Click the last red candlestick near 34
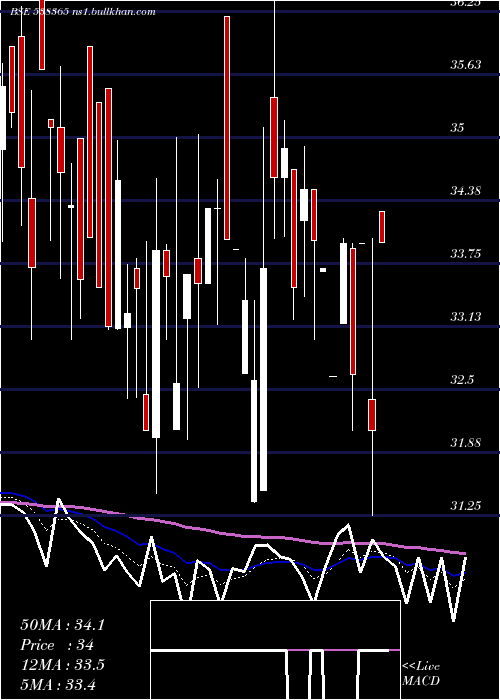This screenshot has width=500, height=700. [382, 227]
